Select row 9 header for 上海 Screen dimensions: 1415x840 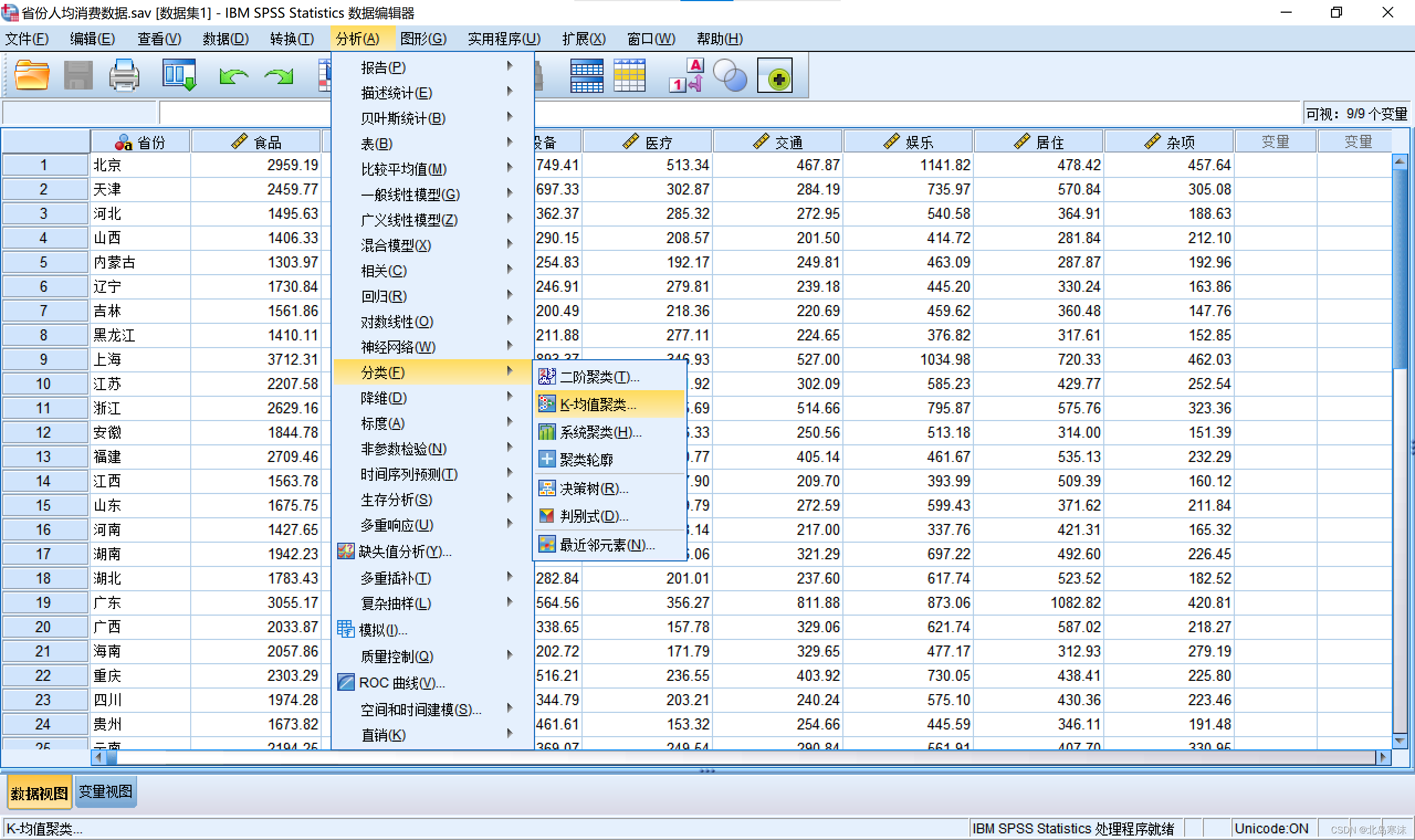tap(45, 359)
